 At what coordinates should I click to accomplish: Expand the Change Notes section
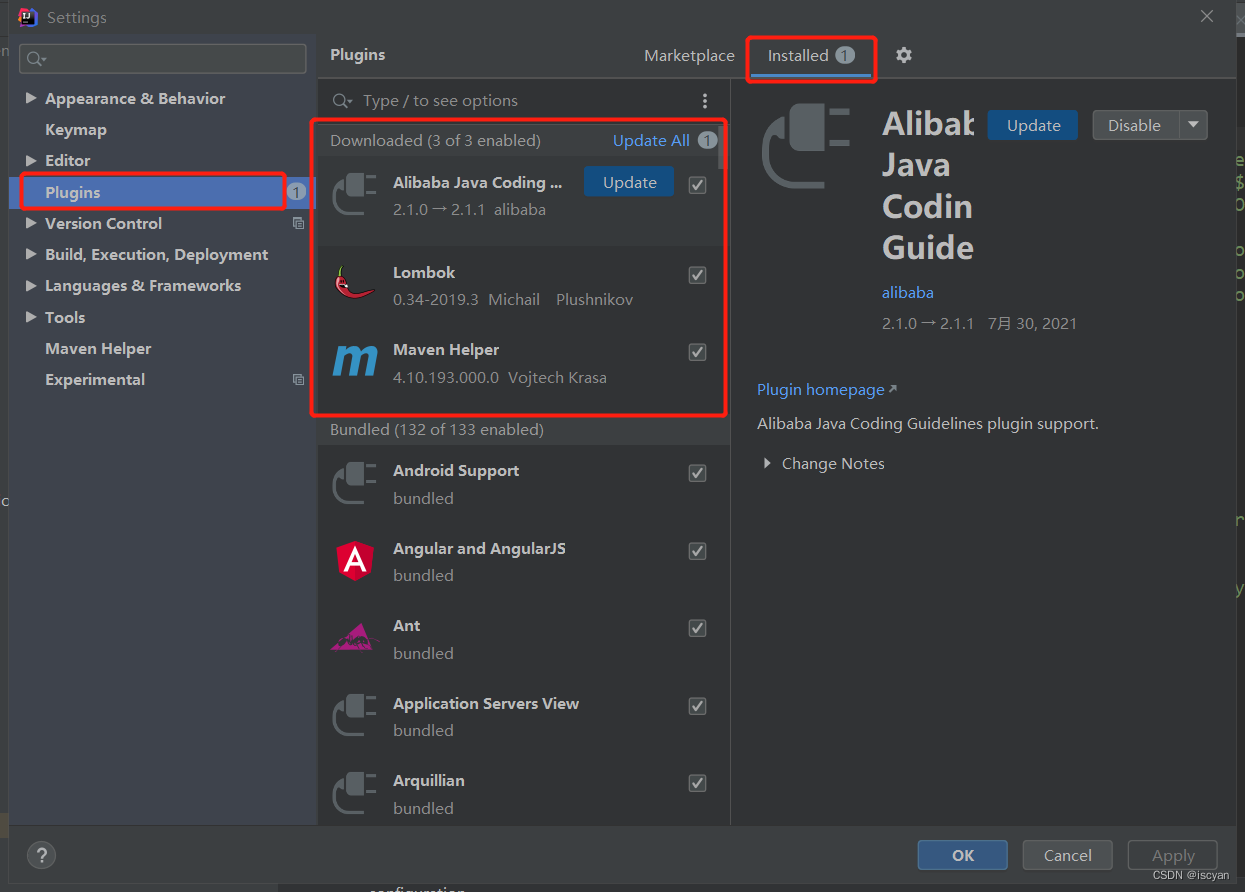pos(767,464)
